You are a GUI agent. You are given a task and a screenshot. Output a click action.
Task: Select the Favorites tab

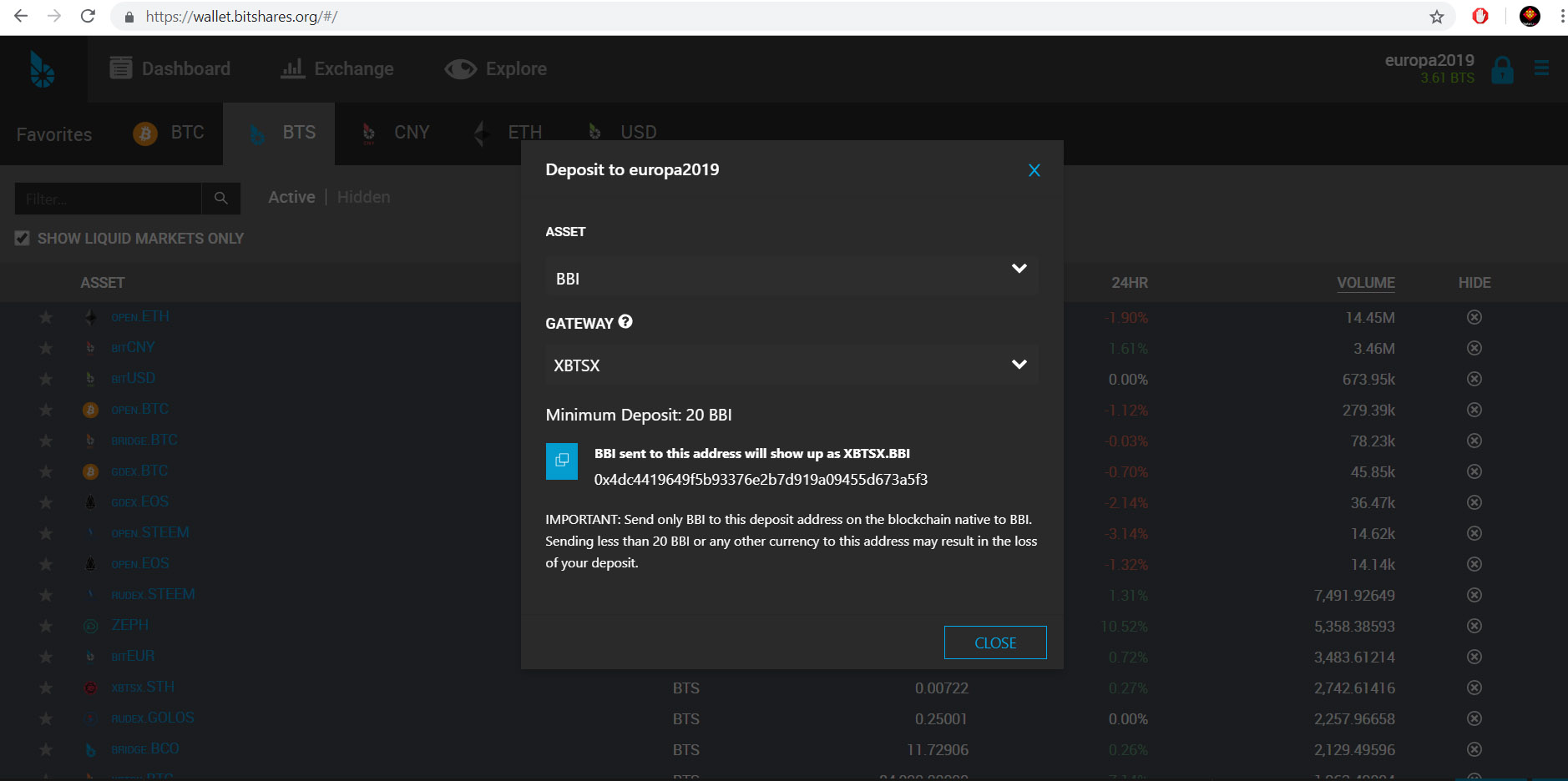54,134
